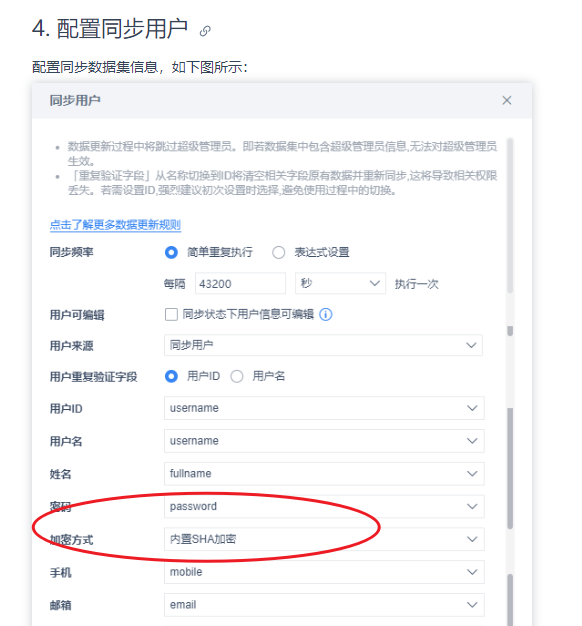Select 简单重复执行 radio option
Image resolution: width=582 pixels, height=626 pixels.
171,252
